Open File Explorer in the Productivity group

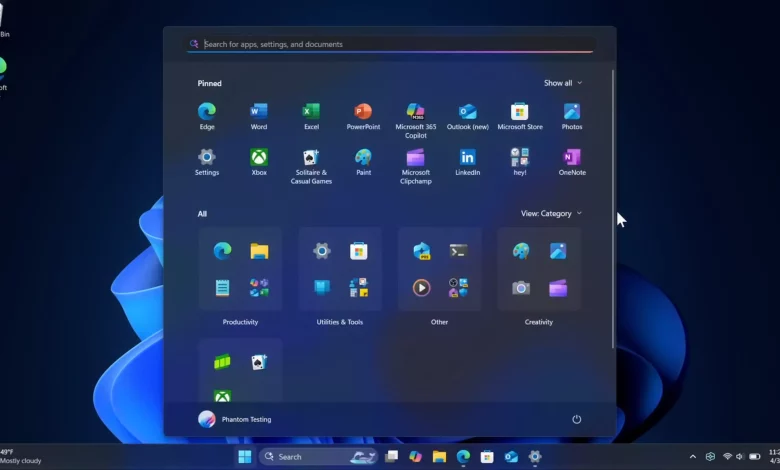(x=259, y=251)
